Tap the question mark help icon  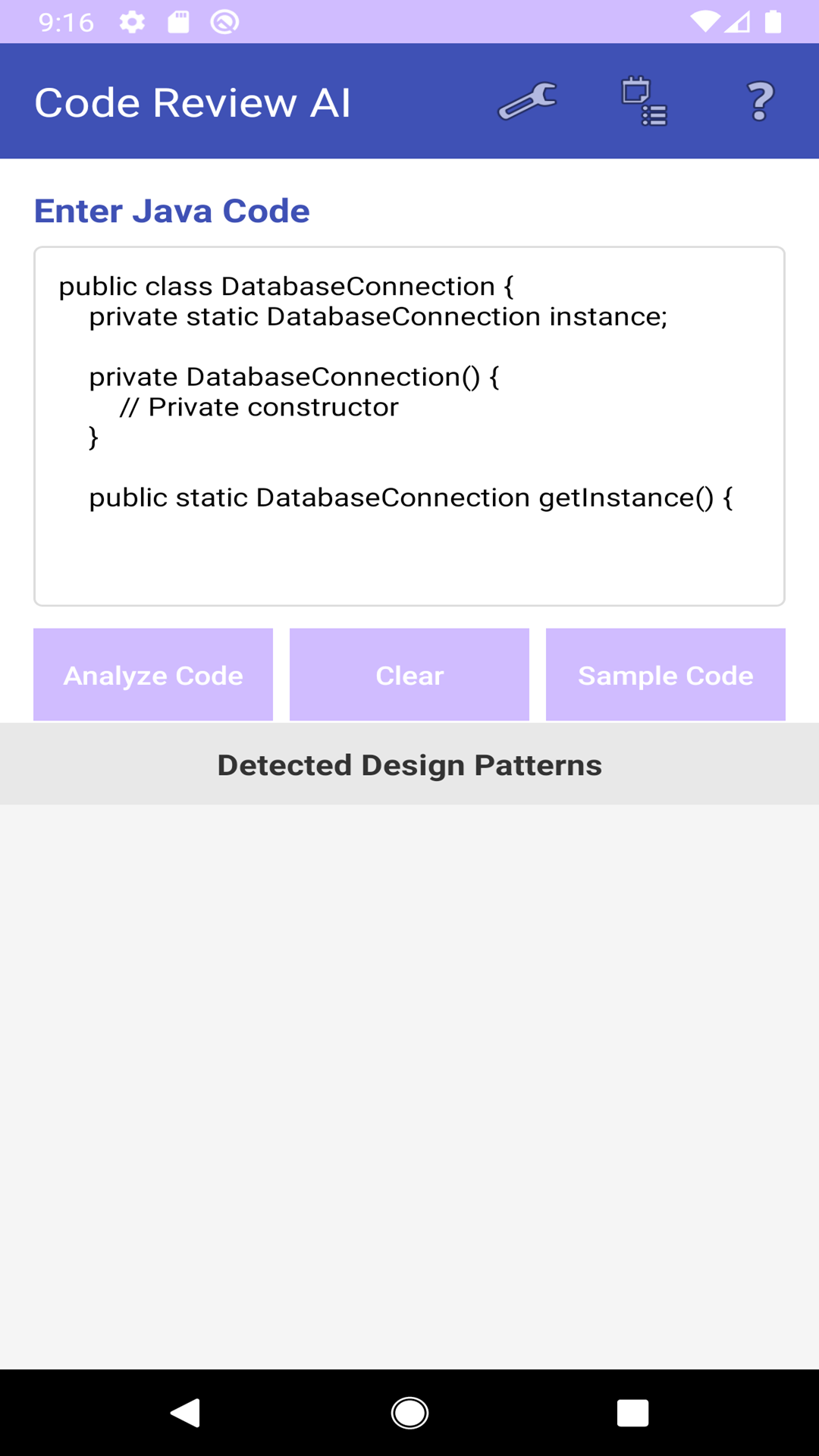pyautogui.click(x=760, y=102)
